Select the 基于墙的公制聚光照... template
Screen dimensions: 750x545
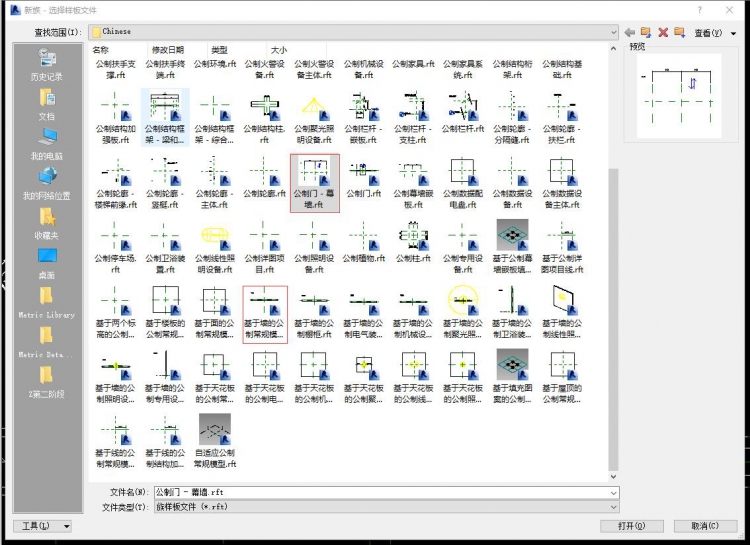(463, 313)
